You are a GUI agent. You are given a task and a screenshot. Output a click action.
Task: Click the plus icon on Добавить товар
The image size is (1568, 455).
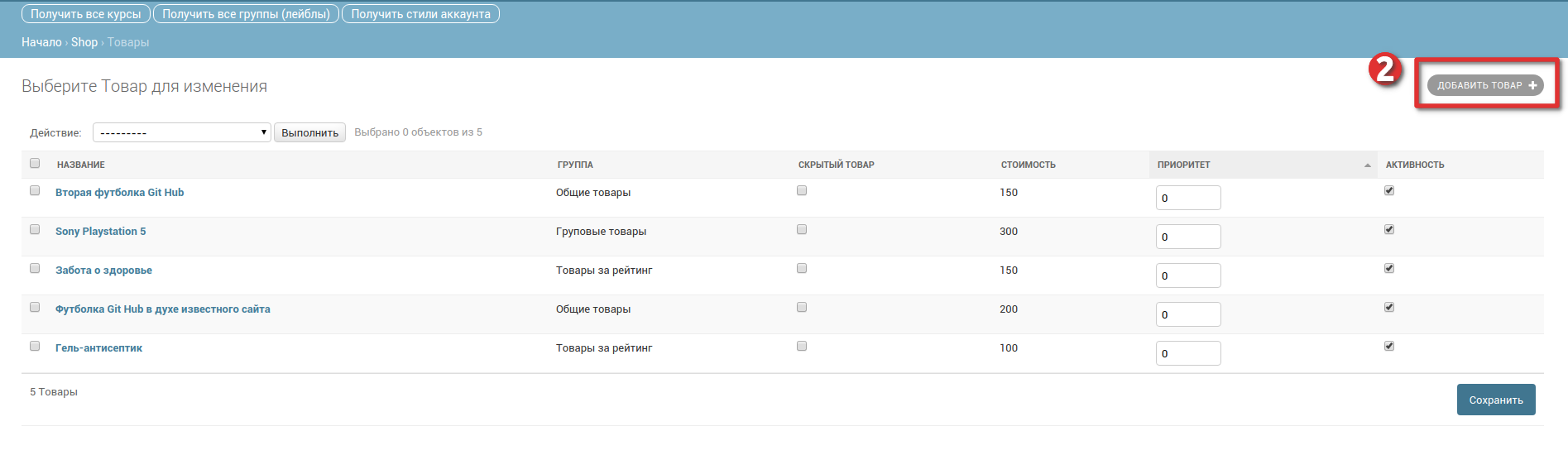tap(1532, 85)
